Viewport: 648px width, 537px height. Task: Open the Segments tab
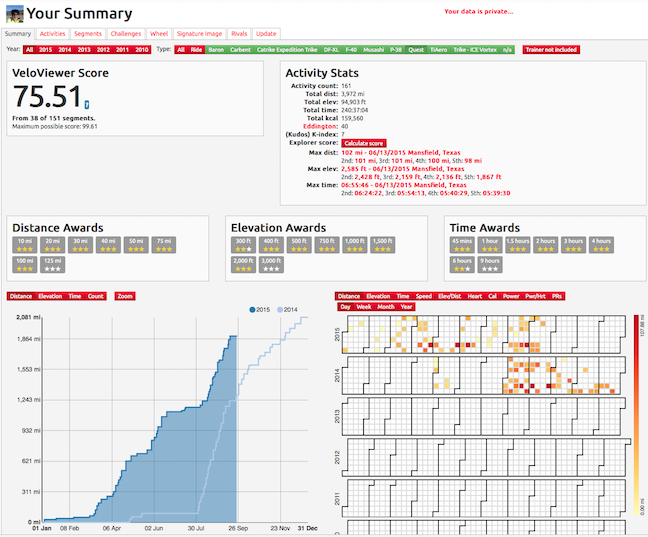coord(88,34)
